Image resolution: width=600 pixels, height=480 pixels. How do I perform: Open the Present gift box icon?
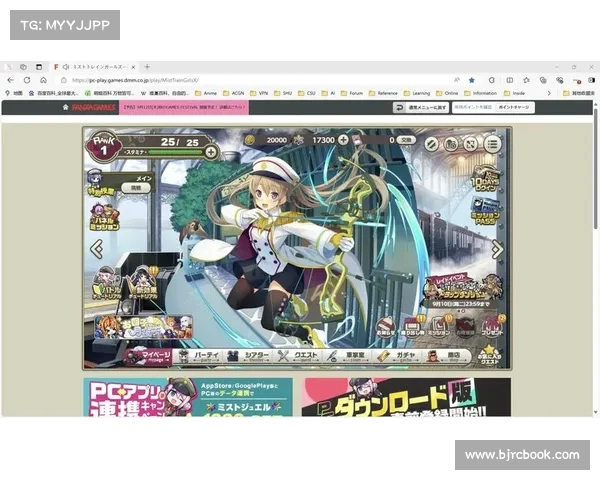(x=492, y=327)
